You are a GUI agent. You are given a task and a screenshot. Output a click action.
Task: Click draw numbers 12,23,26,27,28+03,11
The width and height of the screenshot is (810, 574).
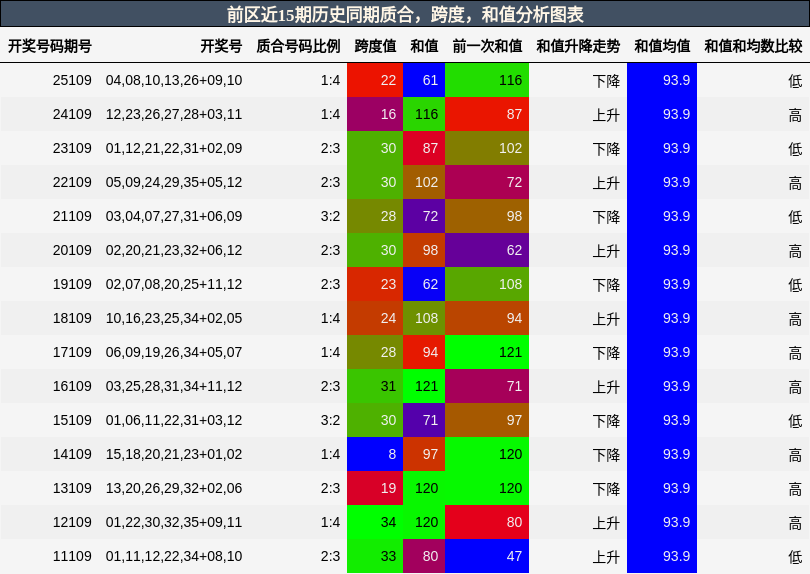[174, 115]
